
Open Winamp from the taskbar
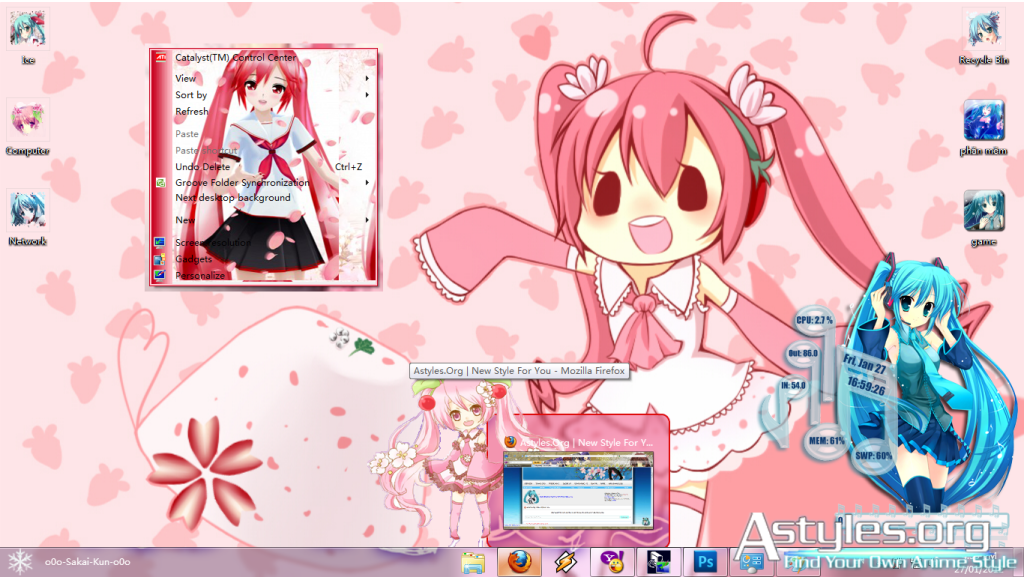coord(565,562)
